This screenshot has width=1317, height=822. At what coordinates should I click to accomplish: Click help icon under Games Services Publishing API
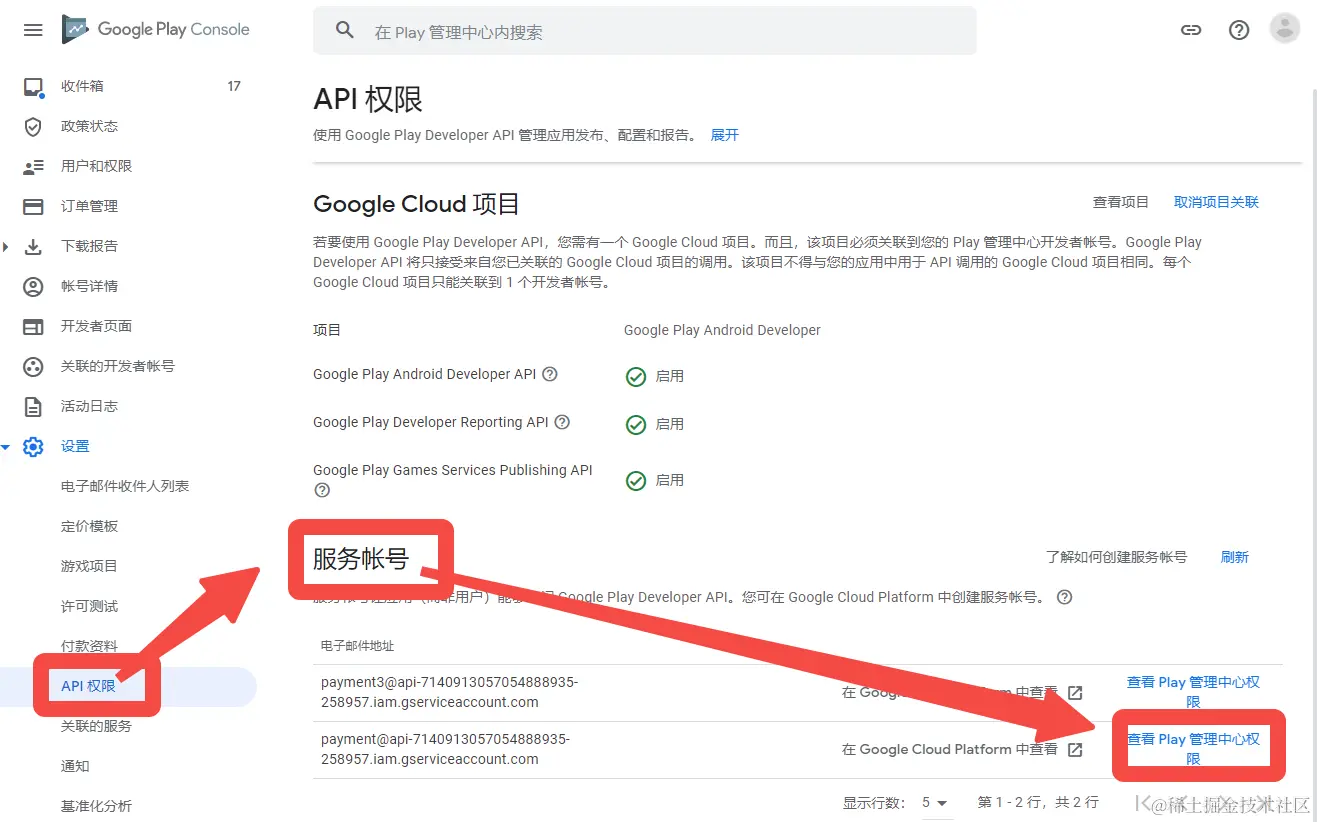point(322,490)
